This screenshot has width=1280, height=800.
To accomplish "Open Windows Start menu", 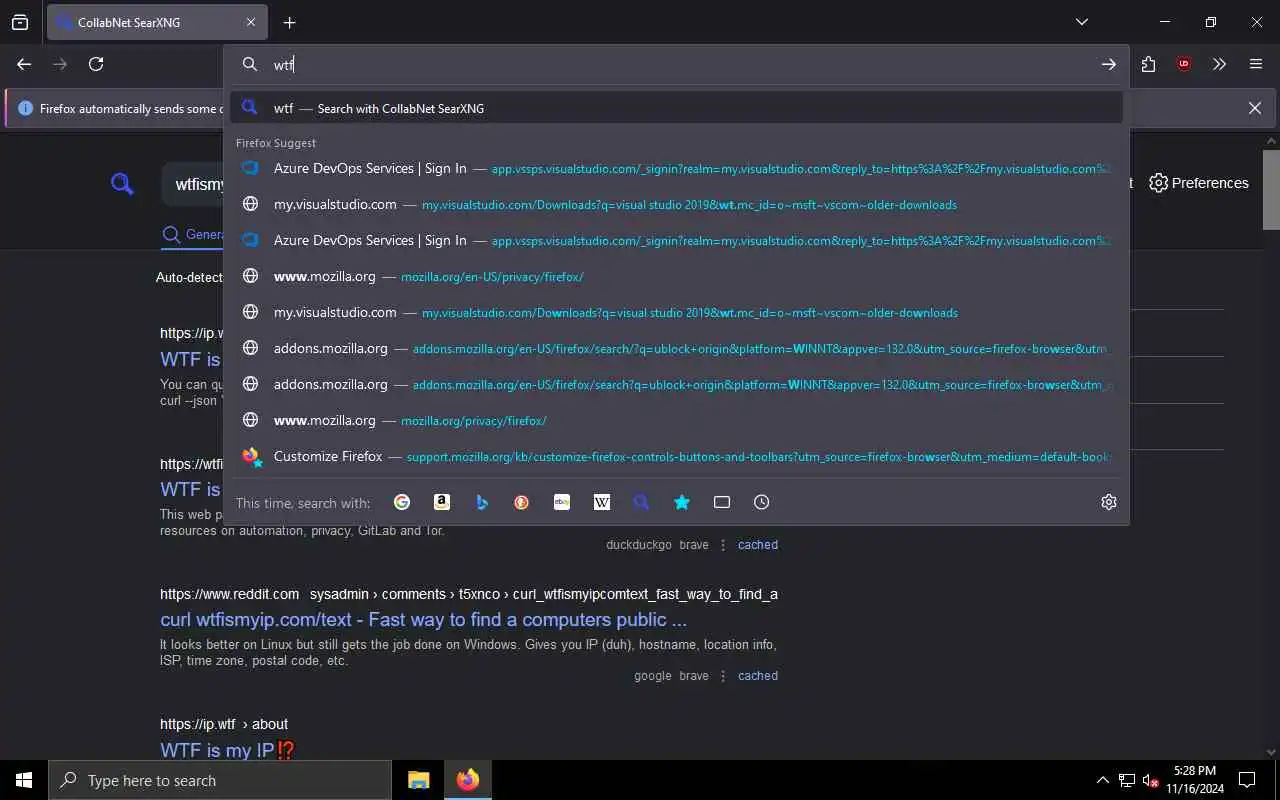I will click(x=24, y=780).
